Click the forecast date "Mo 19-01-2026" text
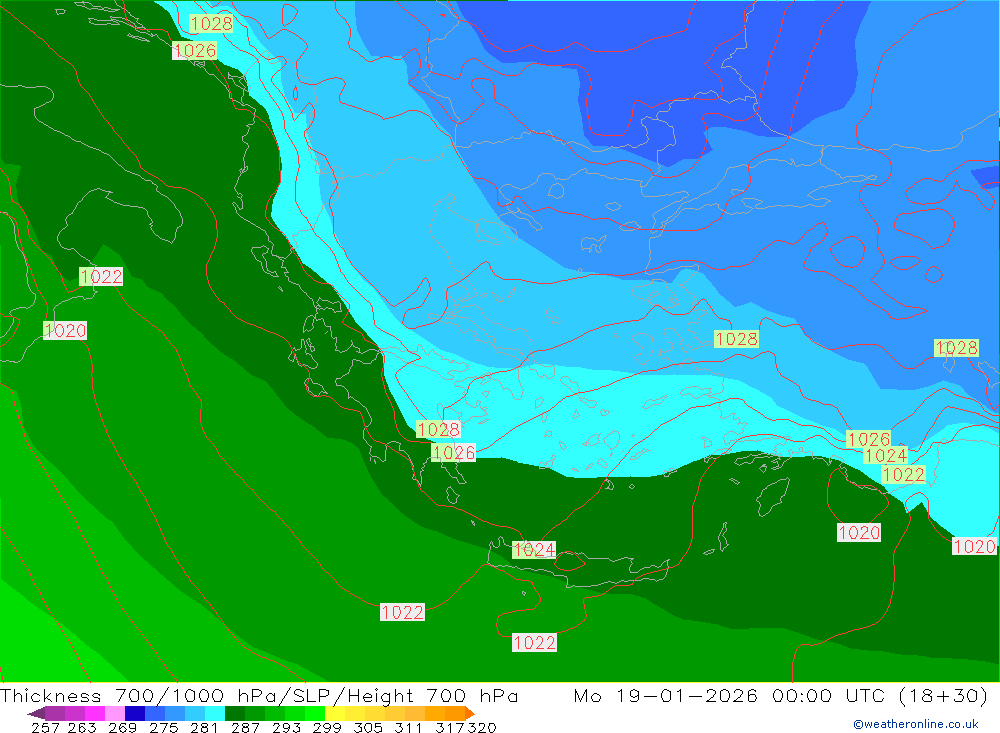This screenshot has height=733, width=1000. point(665,695)
